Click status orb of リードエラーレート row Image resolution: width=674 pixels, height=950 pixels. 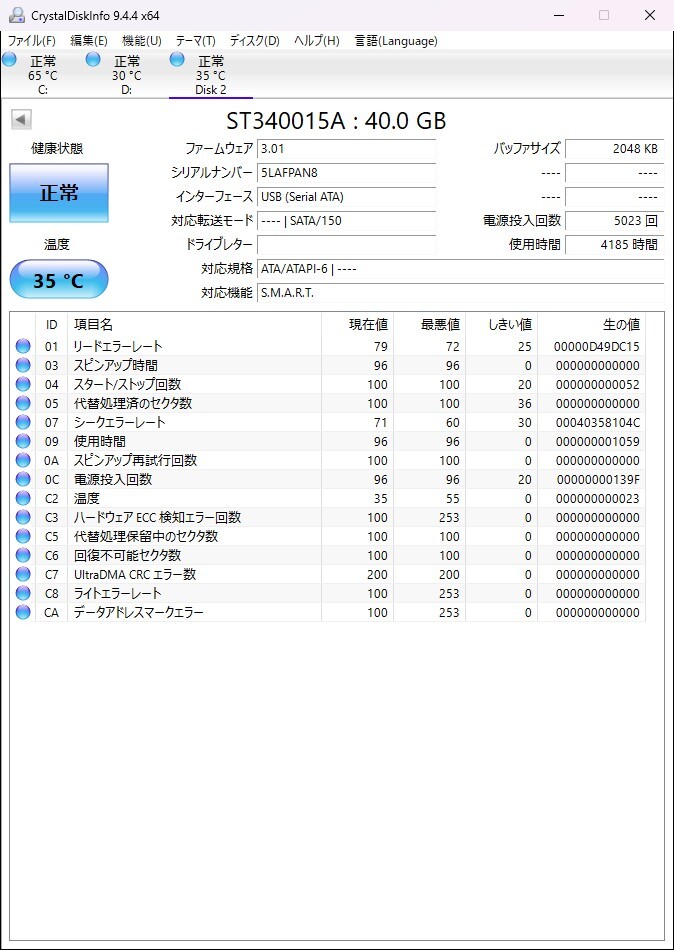[23, 347]
